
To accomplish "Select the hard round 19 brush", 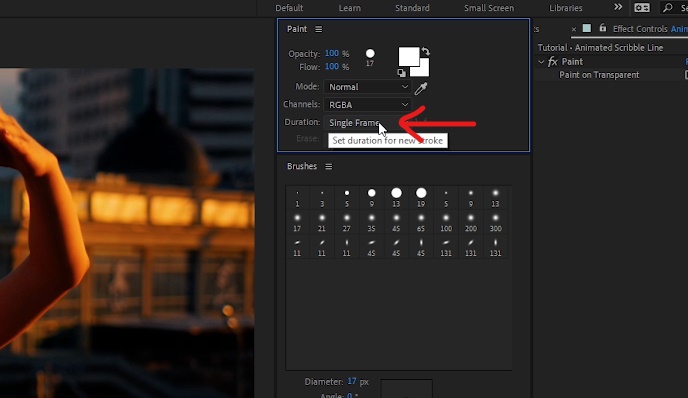I will (x=421, y=197).
